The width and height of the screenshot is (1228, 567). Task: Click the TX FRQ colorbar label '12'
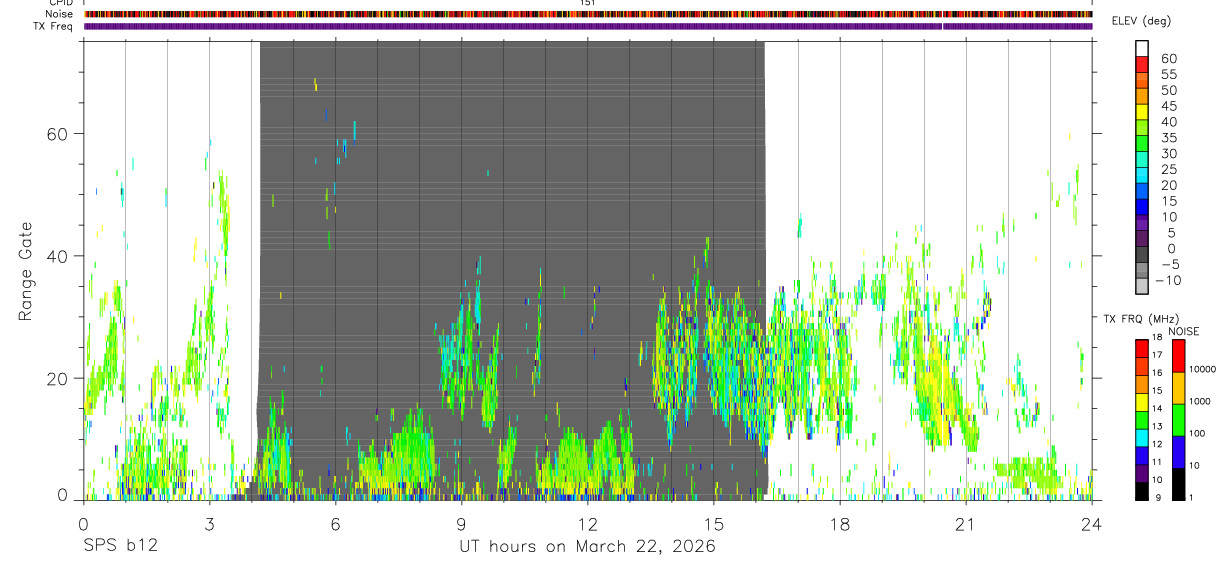pyautogui.click(x=1158, y=444)
